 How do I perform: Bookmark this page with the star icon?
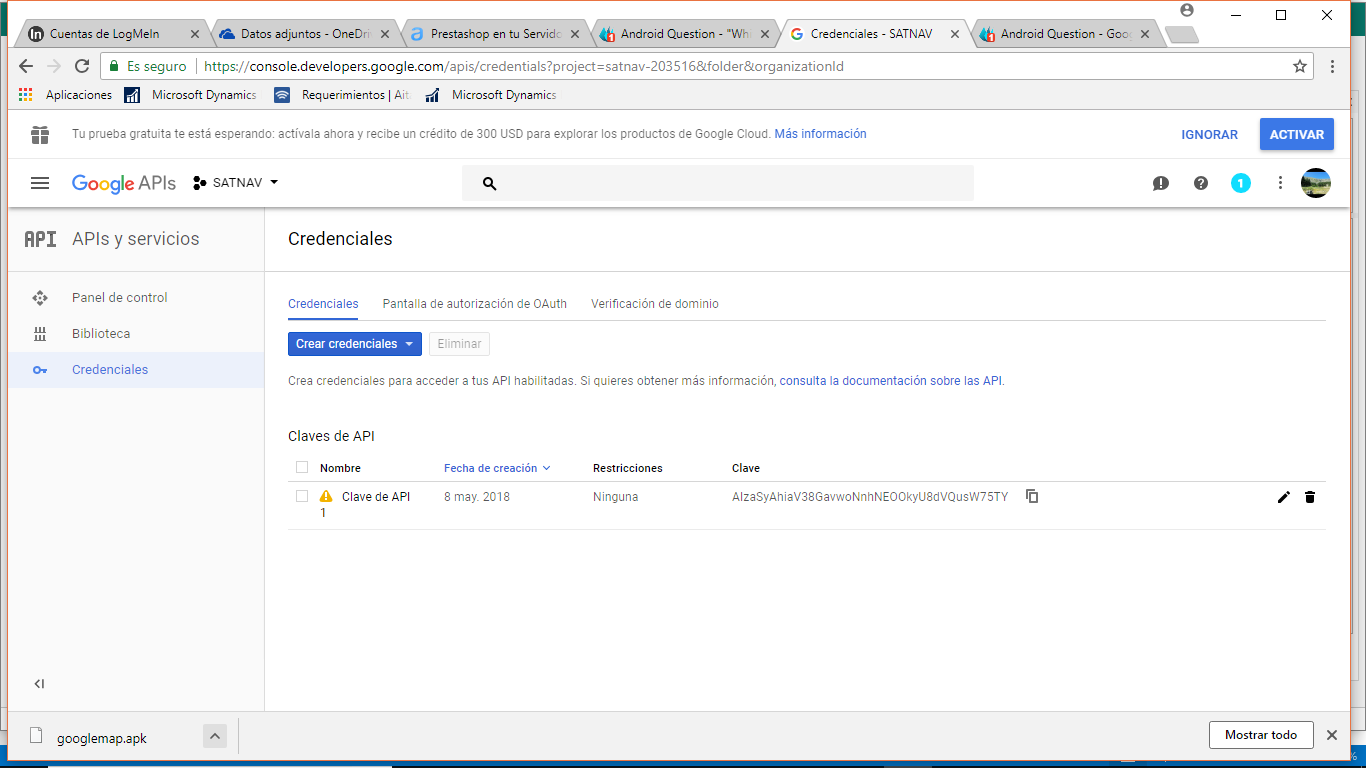click(x=1300, y=66)
